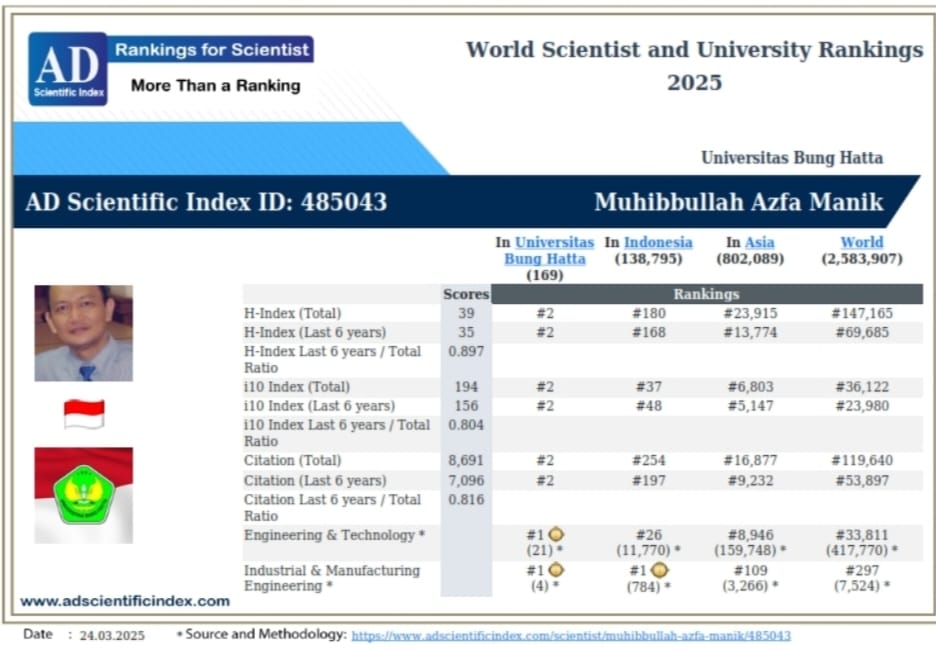This screenshot has width=936, height=652.
Task: Select the name Muhibbullah Azfa Manik
Action: (738, 202)
